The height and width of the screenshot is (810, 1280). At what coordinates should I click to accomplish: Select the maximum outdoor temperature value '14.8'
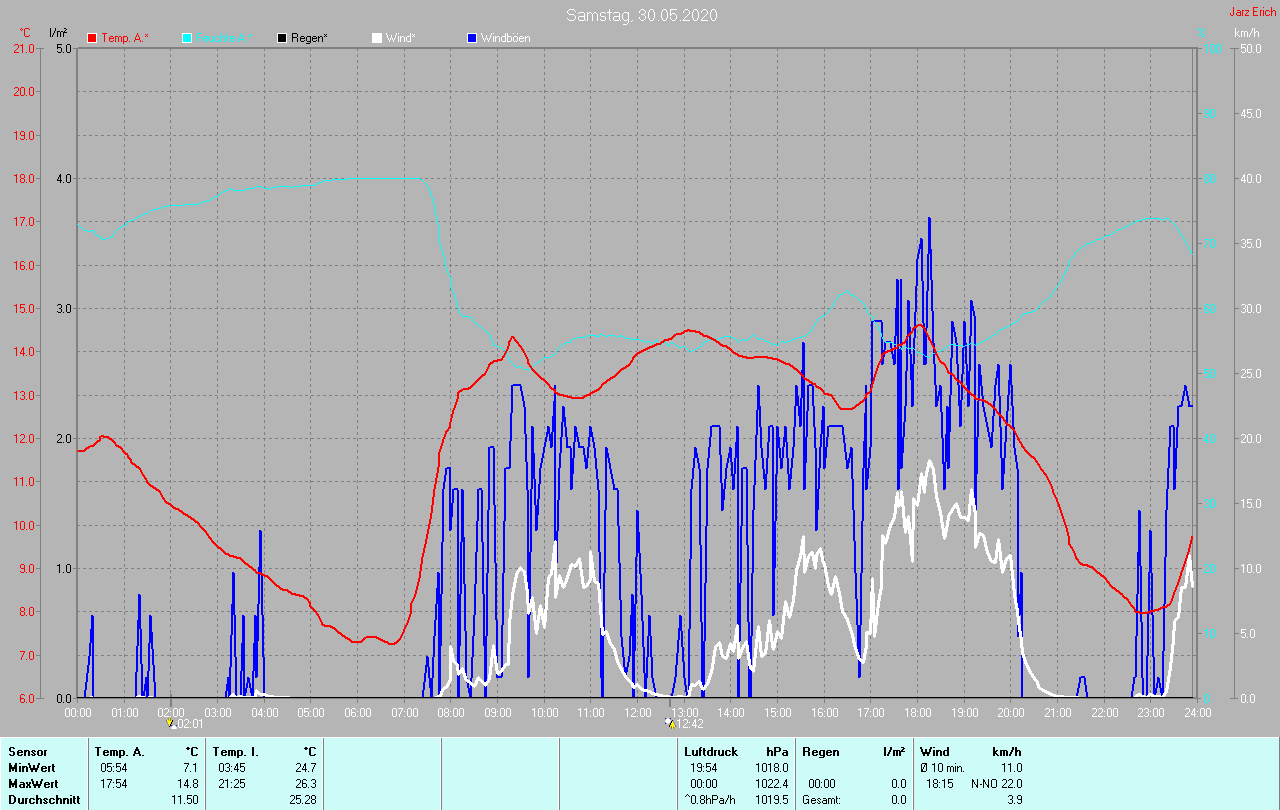point(188,784)
